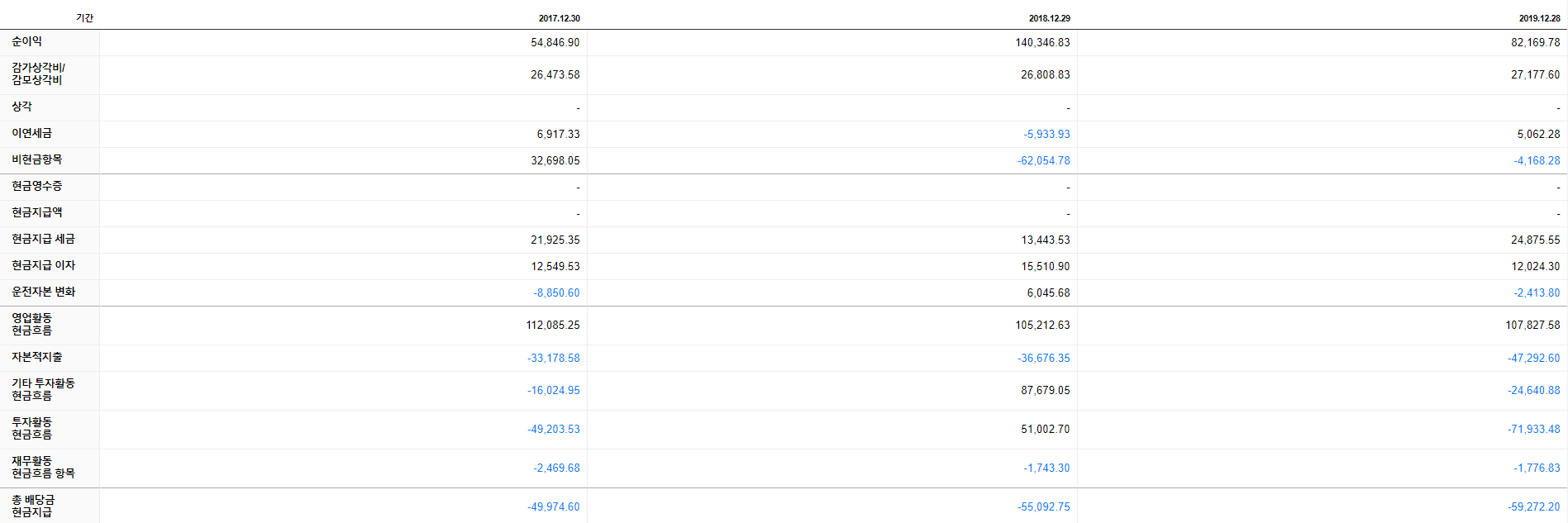This screenshot has height=523, width=1568.
Task: Click the 기타 투자활동 현금흐름 row label
Action: pos(43,389)
